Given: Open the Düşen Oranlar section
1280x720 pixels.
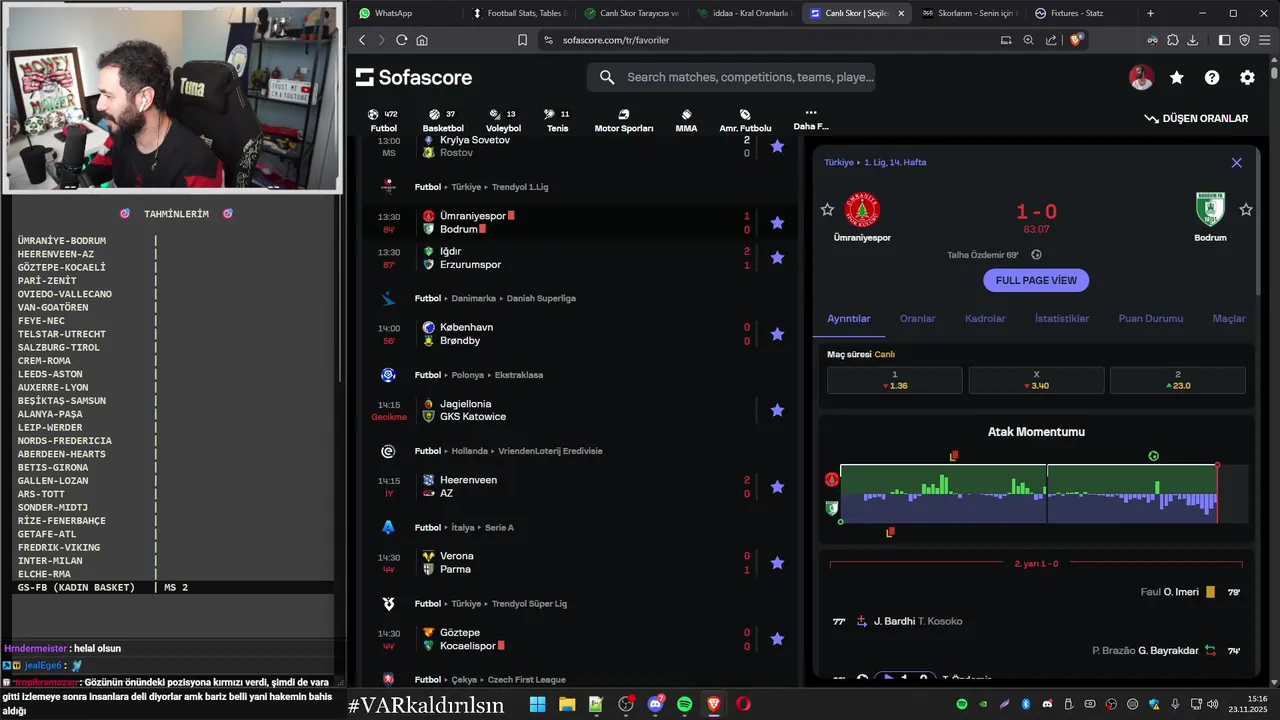Looking at the screenshot, I should click(1197, 118).
